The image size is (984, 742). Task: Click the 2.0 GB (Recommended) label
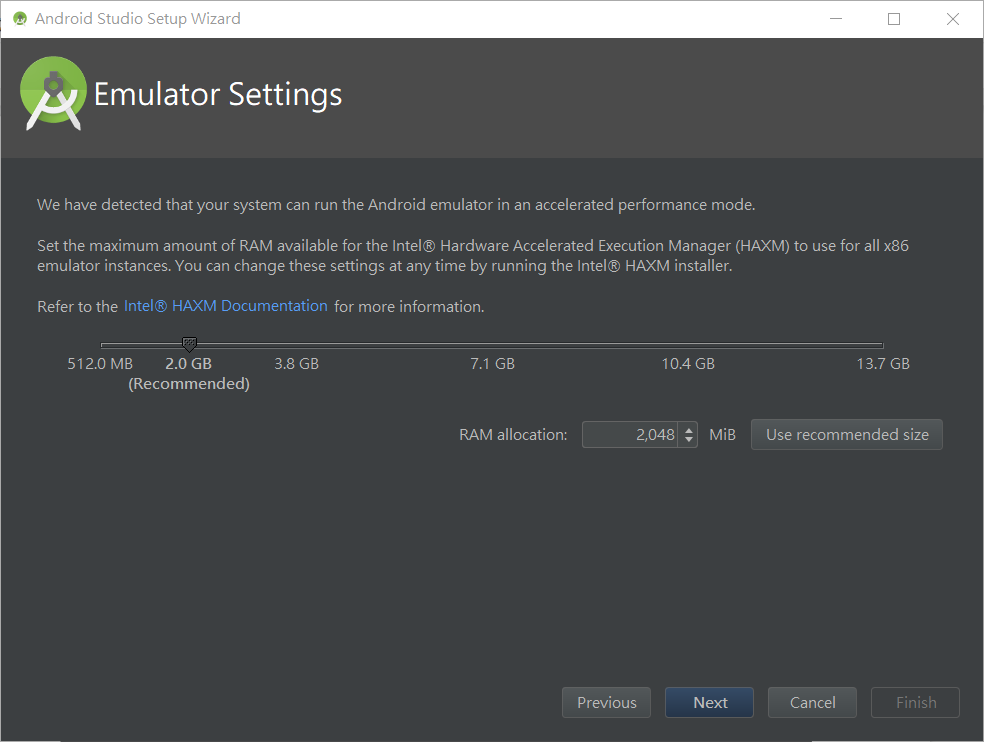point(189,374)
